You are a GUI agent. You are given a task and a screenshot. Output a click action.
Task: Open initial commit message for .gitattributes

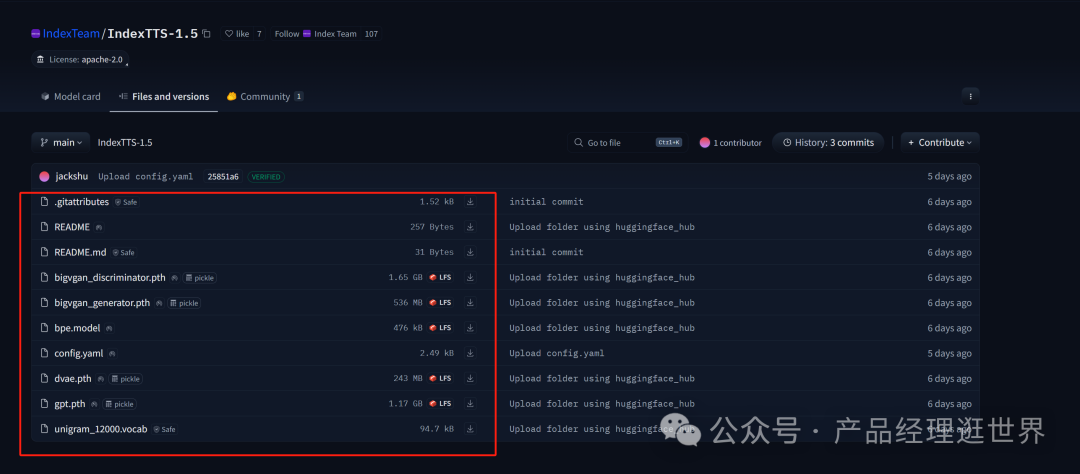pyautogui.click(x=546, y=202)
